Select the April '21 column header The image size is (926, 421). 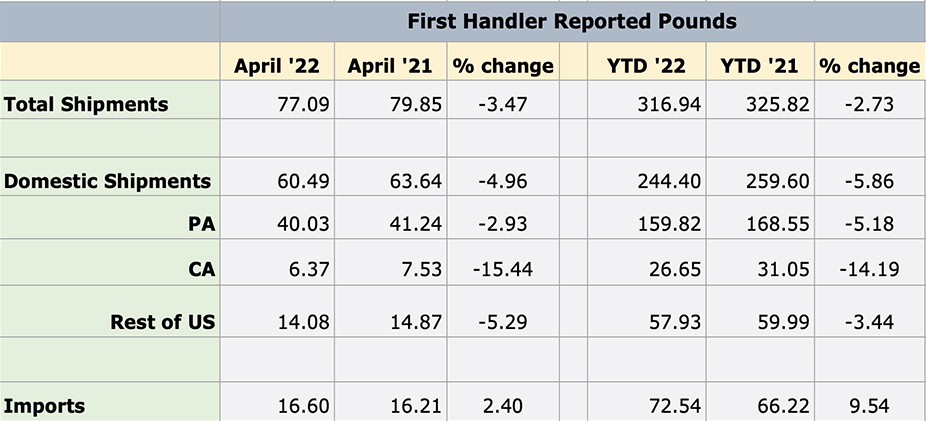(390, 66)
